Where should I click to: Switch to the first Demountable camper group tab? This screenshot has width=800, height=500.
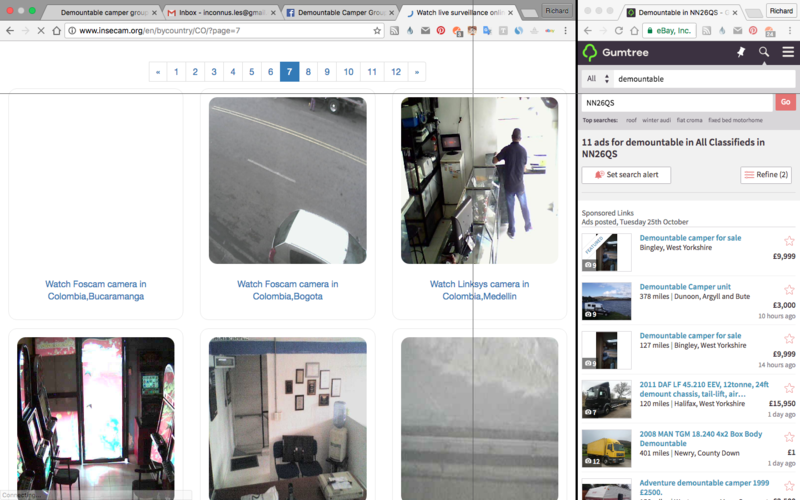tap(103, 12)
